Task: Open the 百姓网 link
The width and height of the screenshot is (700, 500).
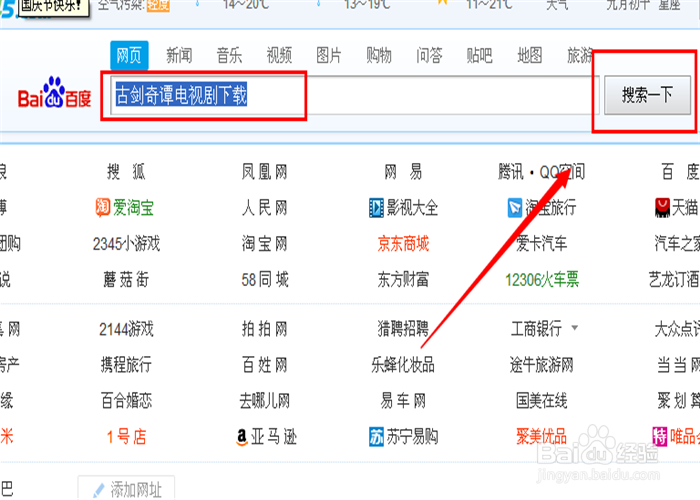Action: 265,365
